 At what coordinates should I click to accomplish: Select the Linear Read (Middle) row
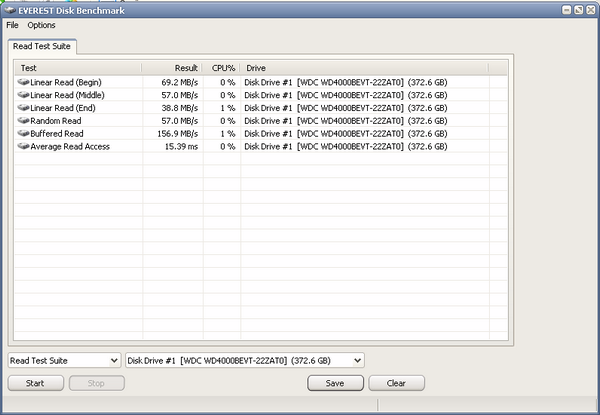[x=261, y=95]
